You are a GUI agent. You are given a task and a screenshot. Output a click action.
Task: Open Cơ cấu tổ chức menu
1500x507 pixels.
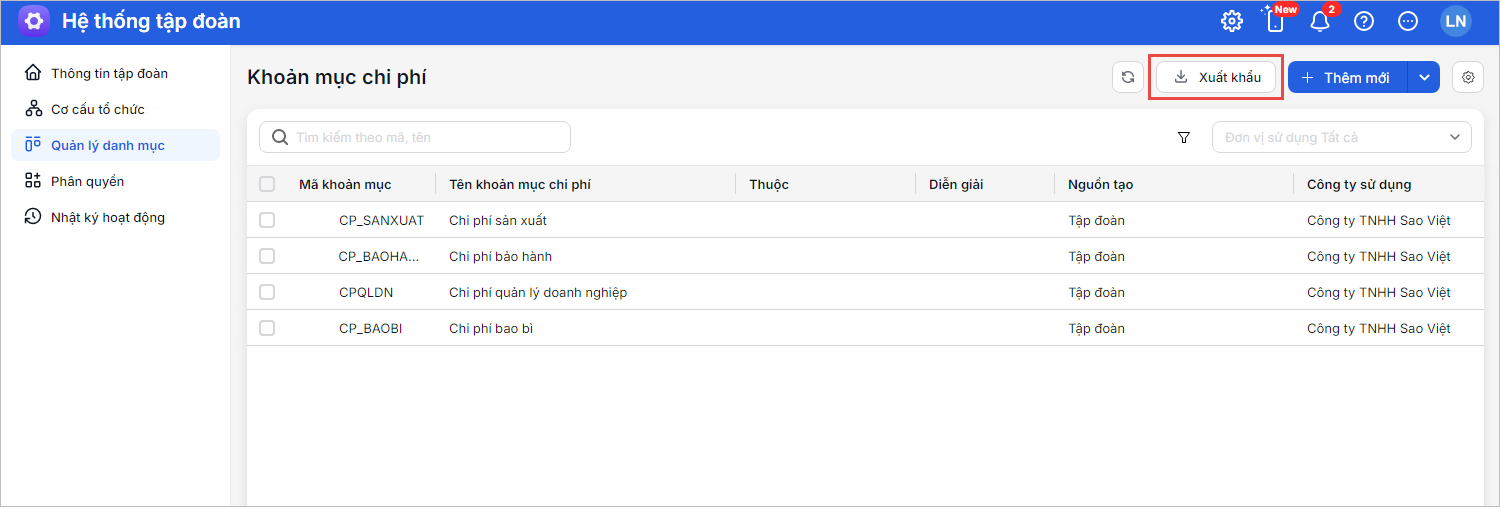point(98,109)
